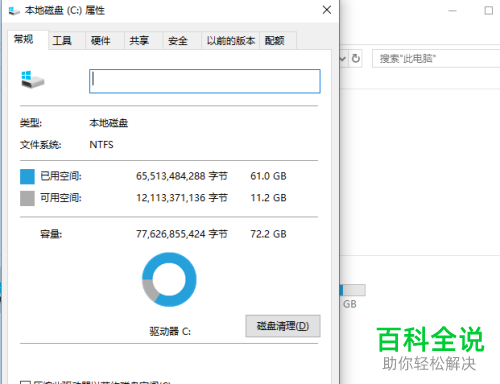Screen dimensions: 500x384
Task: Close the 本地磁盘 (C:) 属性 dialog
Action: click(x=327, y=10)
